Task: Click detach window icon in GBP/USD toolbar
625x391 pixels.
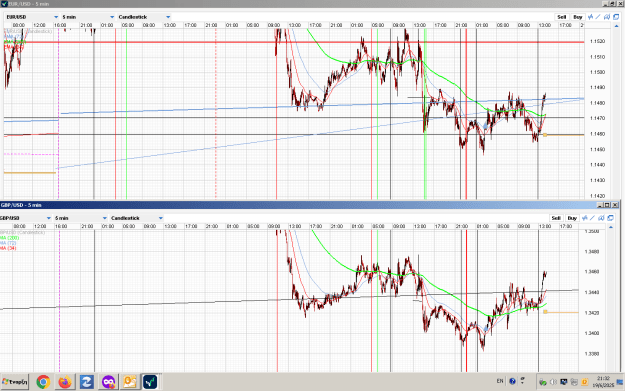Action: click(610, 218)
